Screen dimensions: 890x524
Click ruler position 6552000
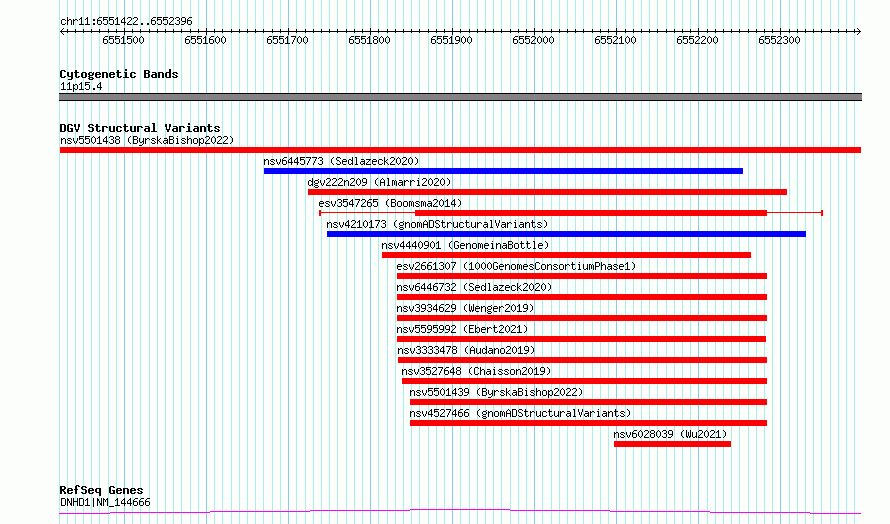[533, 40]
